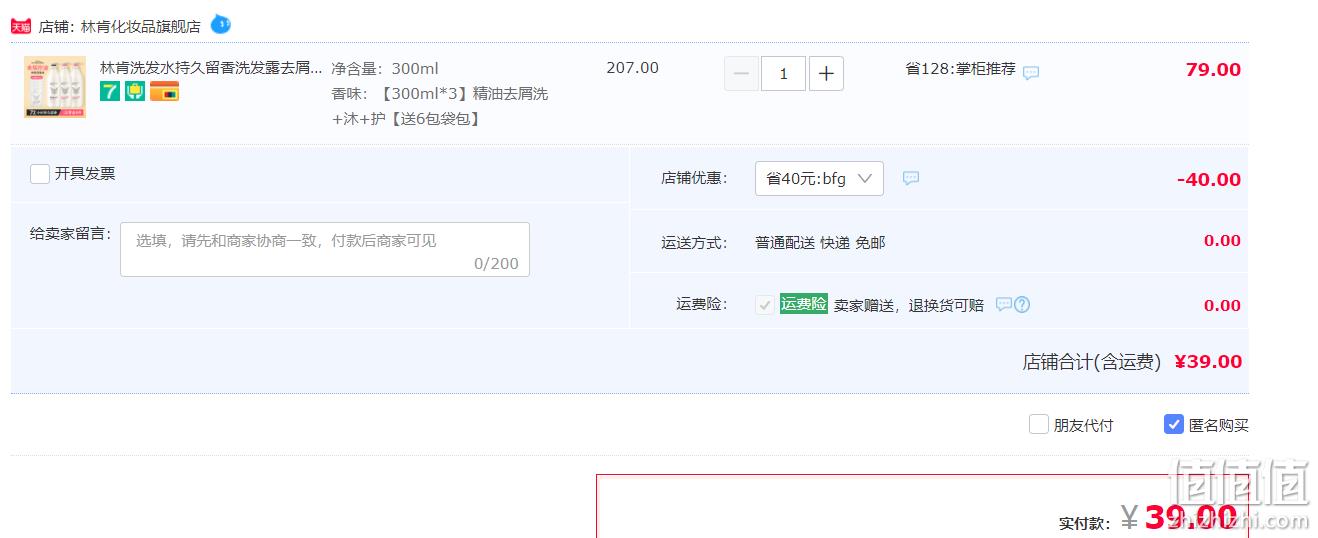The width and height of the screenshot is (1318, 538).
Task: Click the green 7-day return badge
Action: pos(110,92)
